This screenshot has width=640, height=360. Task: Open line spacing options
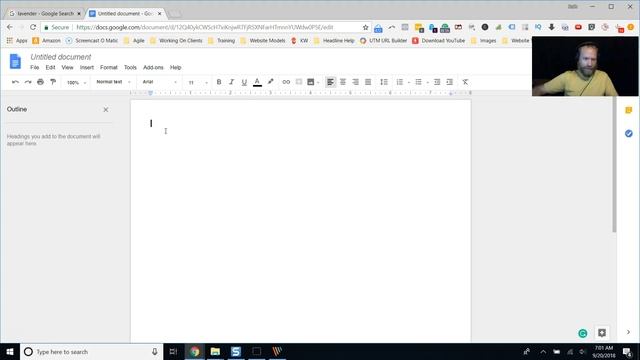coord(384,82)
